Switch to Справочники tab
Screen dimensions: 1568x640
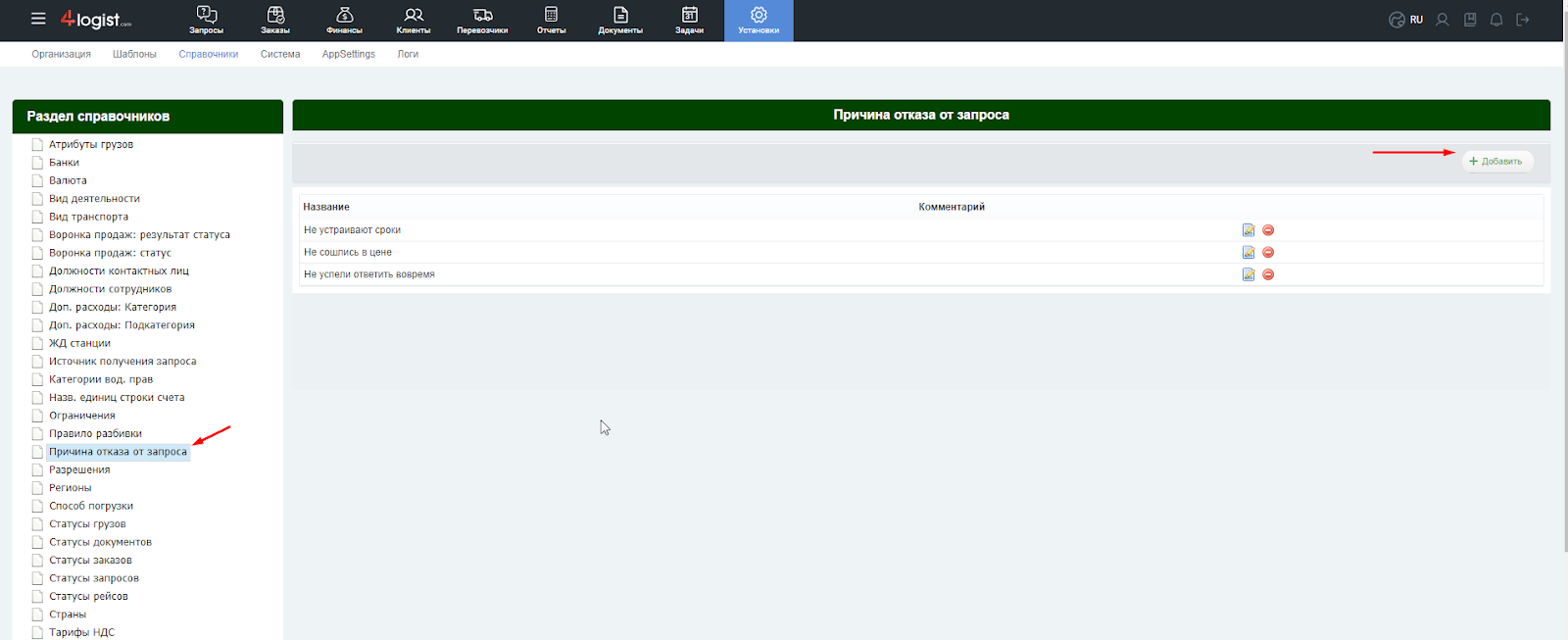point(209,54)
